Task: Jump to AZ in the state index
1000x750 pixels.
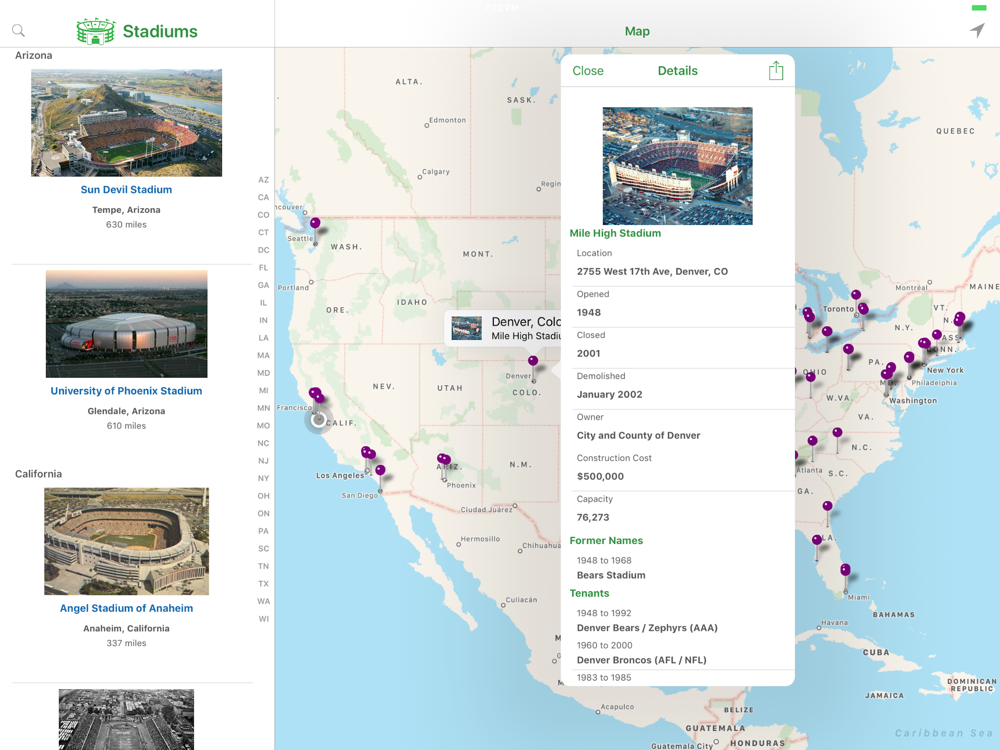Action: click(263, 180)
